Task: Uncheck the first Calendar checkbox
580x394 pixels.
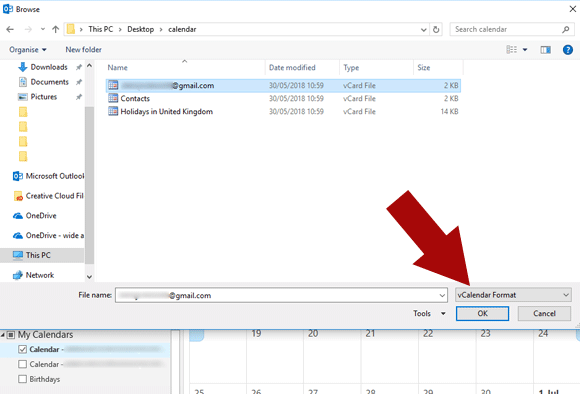Action: tap(22, 349)
